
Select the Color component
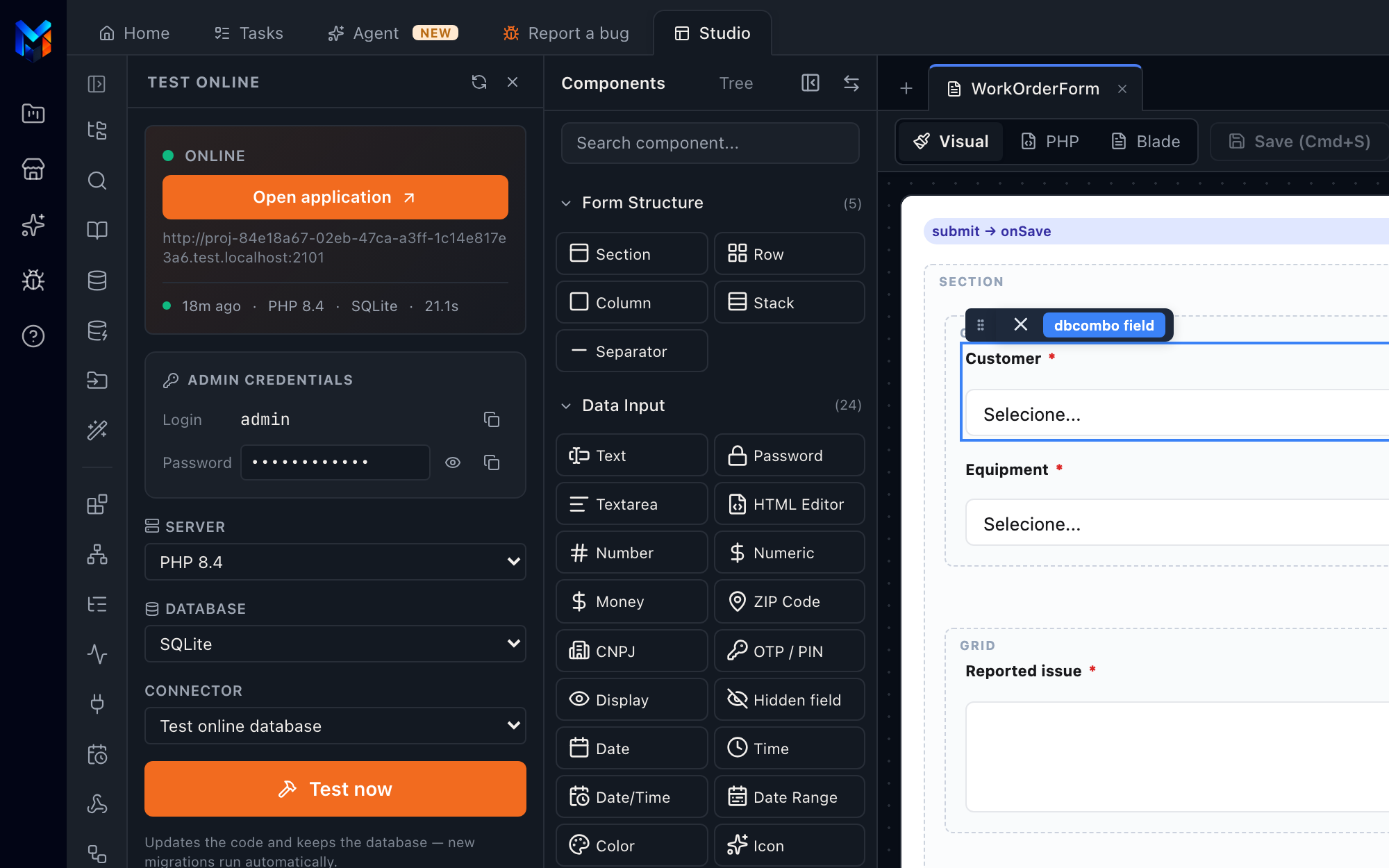pos(631,845)
